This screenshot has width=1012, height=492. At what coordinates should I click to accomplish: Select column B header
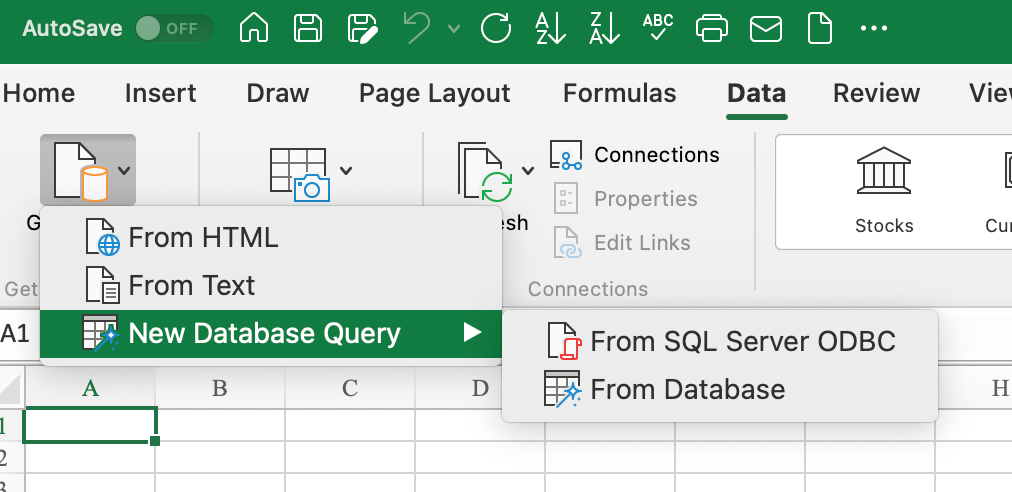click(220, 388)
